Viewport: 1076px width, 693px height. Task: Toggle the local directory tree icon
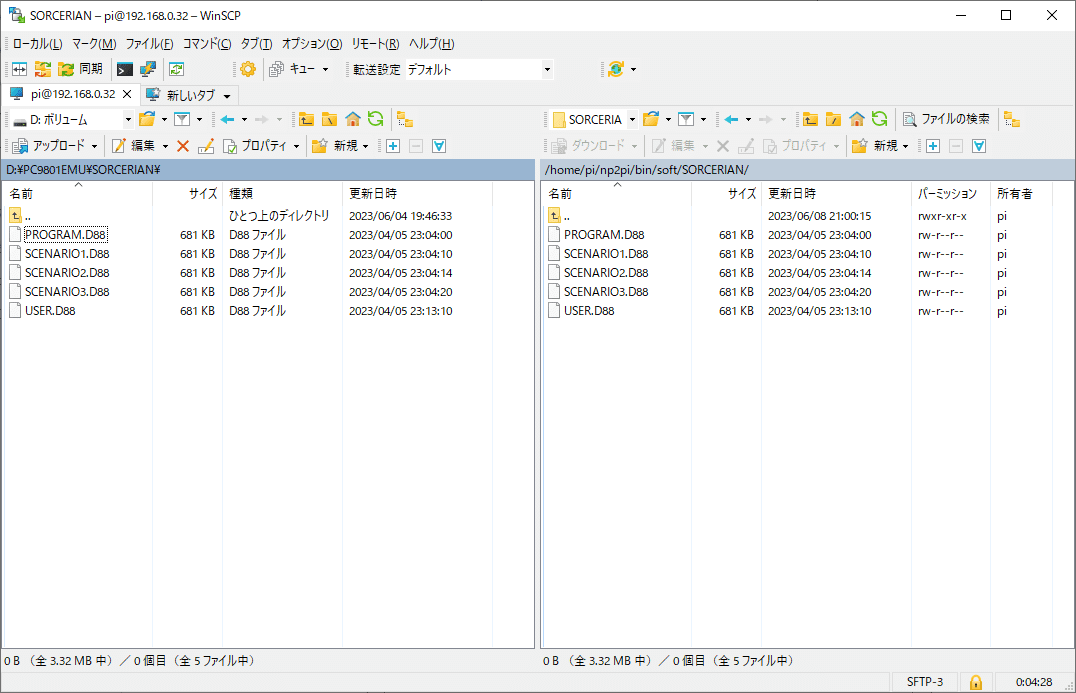pyautogui.click(x=405, y=119)
